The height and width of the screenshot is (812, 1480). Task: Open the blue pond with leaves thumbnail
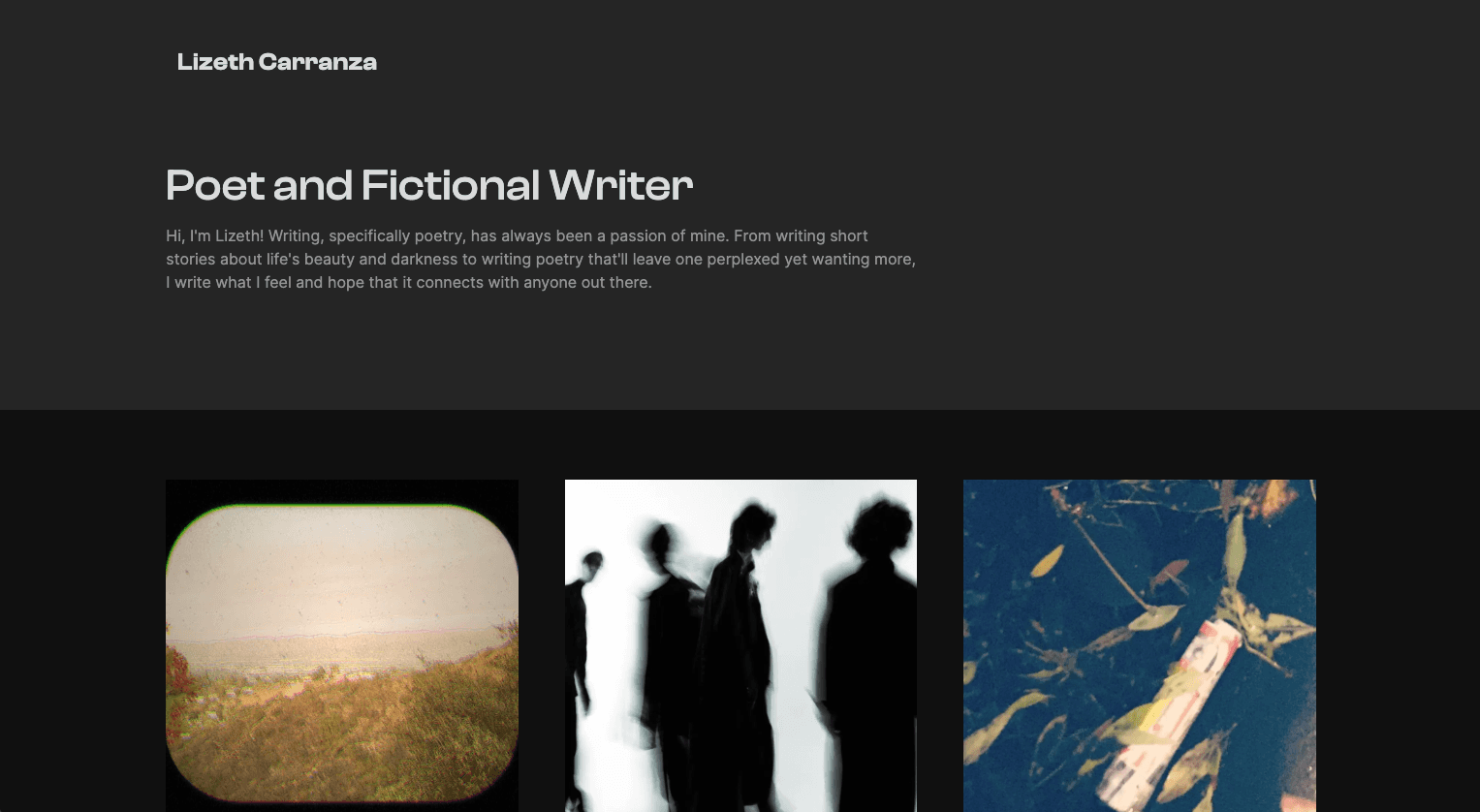[x=1140, y=645]
